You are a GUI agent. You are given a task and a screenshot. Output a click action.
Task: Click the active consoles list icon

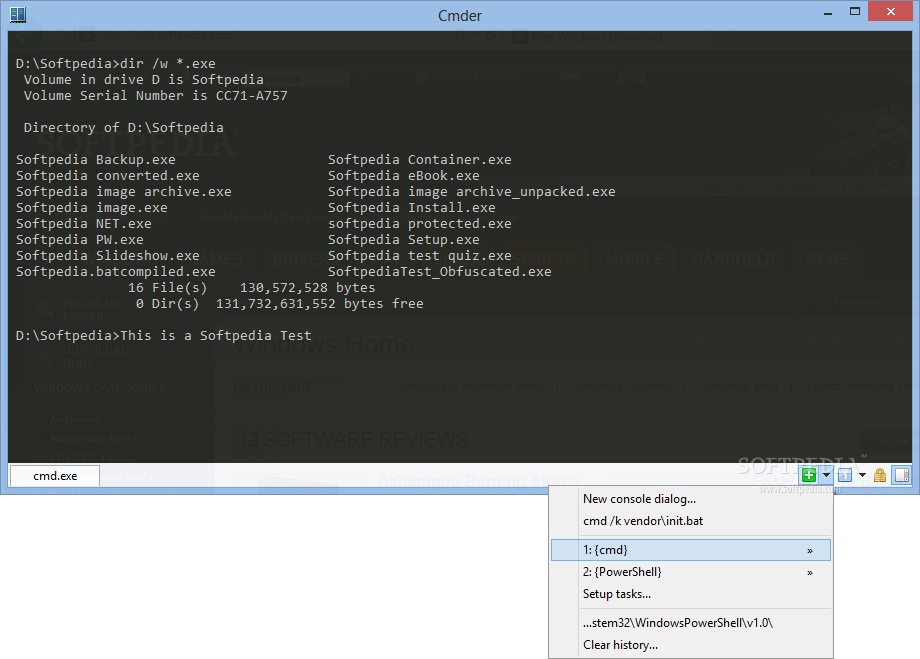pyautogui.click(x=845, y=475)
